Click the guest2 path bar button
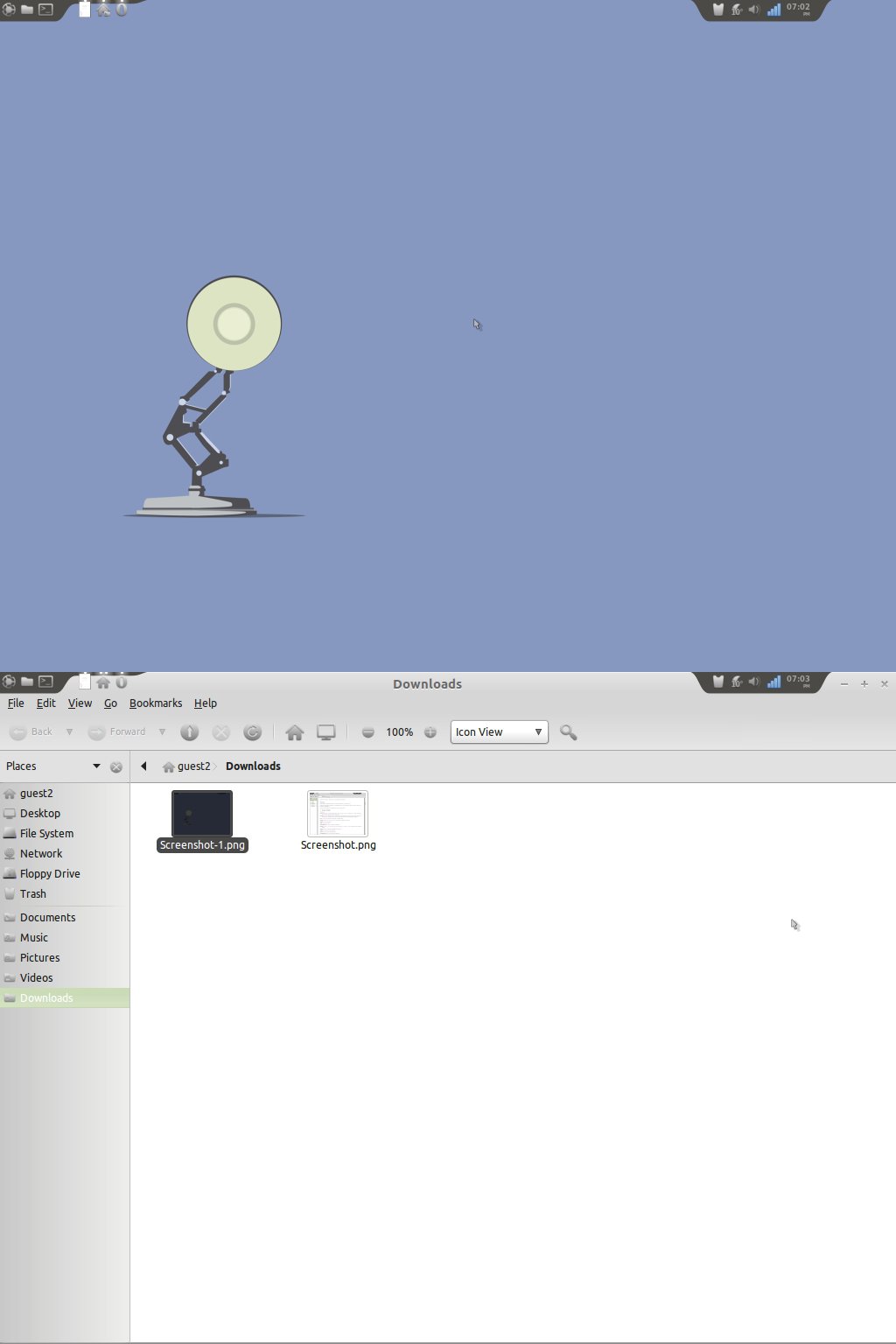Screen dimensions: 896x1344 [186, 766]
